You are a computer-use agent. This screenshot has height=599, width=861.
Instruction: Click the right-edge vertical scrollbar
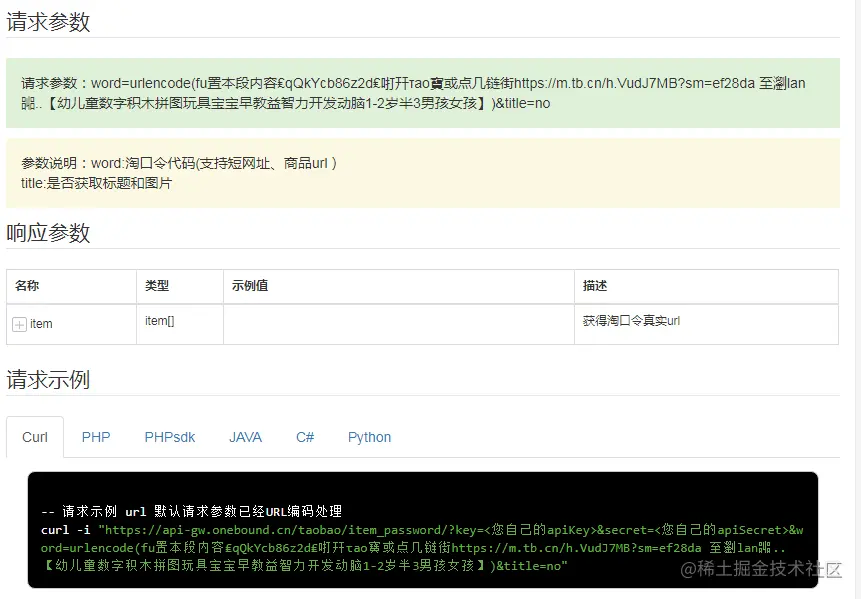point(857,299)
